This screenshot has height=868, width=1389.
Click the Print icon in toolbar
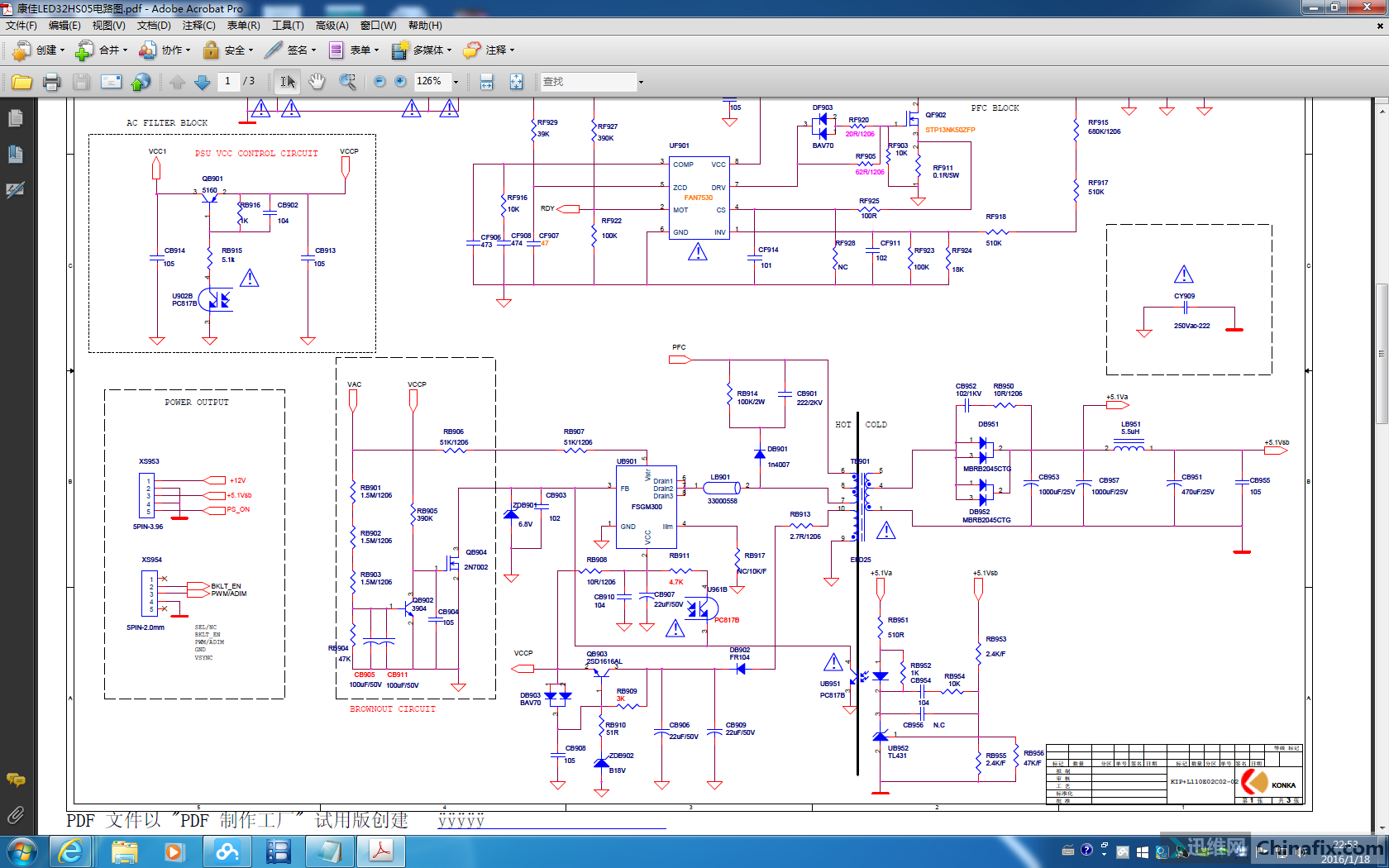[52, 82]
